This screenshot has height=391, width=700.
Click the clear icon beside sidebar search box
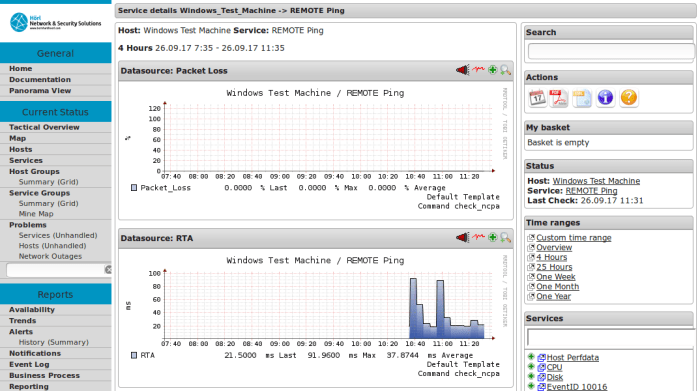(x=108, y=270)
